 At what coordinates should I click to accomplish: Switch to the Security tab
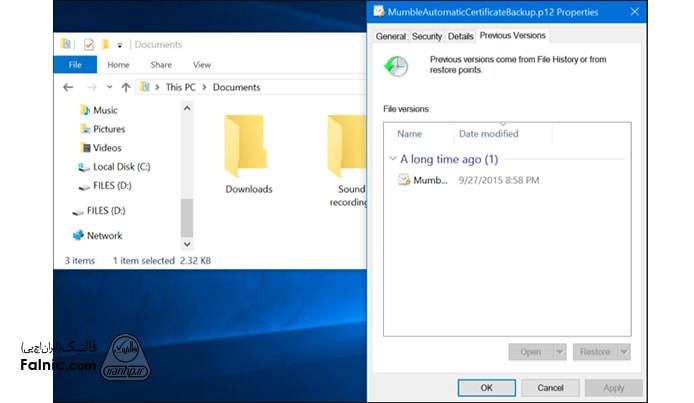click(427, 36)
